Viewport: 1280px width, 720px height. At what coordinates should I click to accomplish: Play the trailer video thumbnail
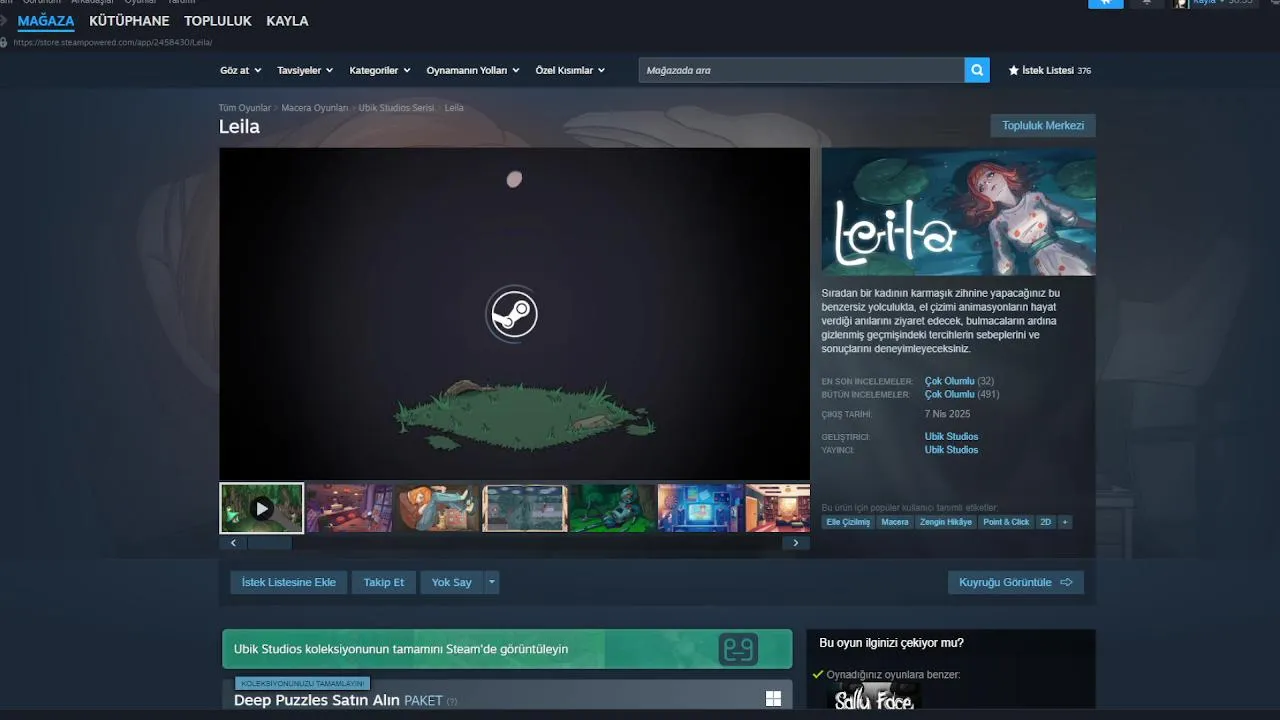click(x=261, y=508)
